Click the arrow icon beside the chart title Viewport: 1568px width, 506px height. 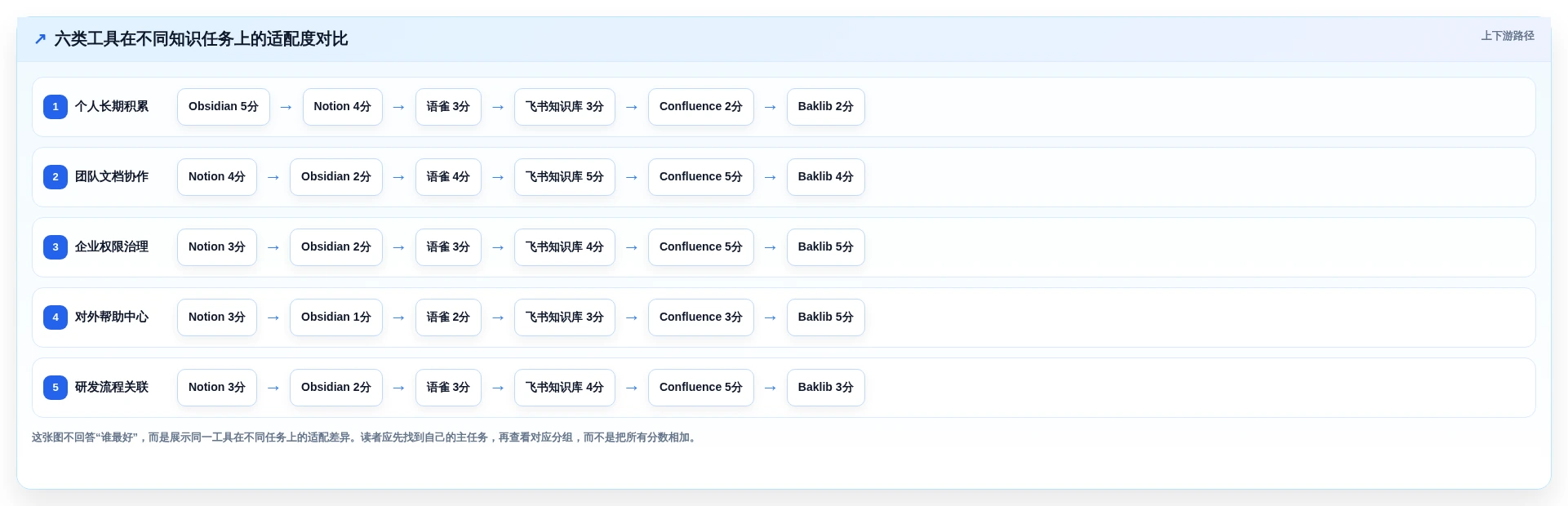click(x=40, y=38)
